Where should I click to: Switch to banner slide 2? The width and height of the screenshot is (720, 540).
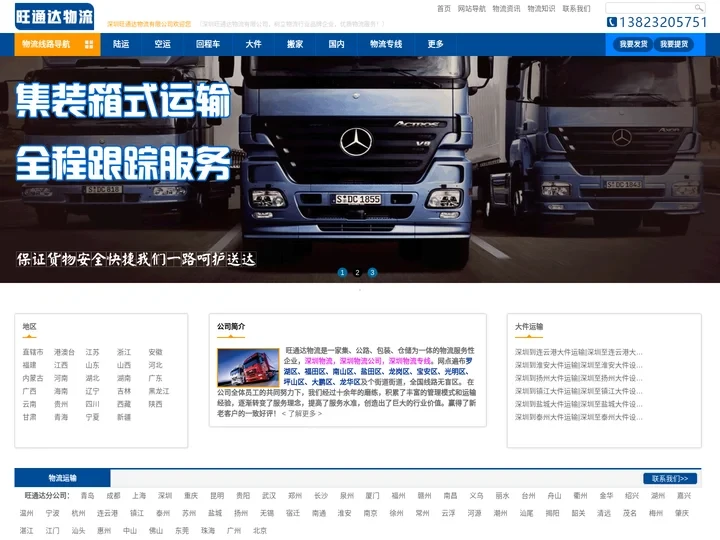pos(357,272)
